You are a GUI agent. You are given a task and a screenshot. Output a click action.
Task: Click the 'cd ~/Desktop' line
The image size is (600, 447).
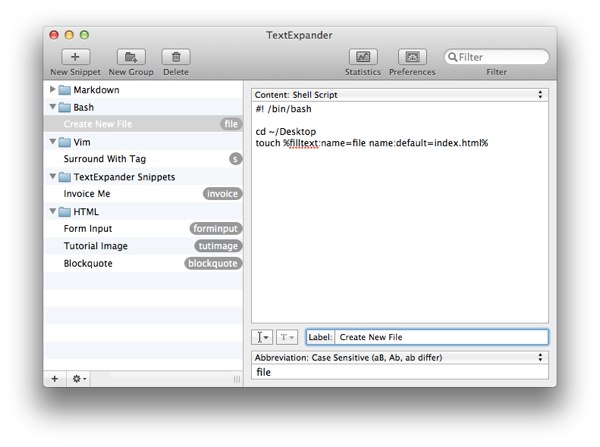[286, 132]
